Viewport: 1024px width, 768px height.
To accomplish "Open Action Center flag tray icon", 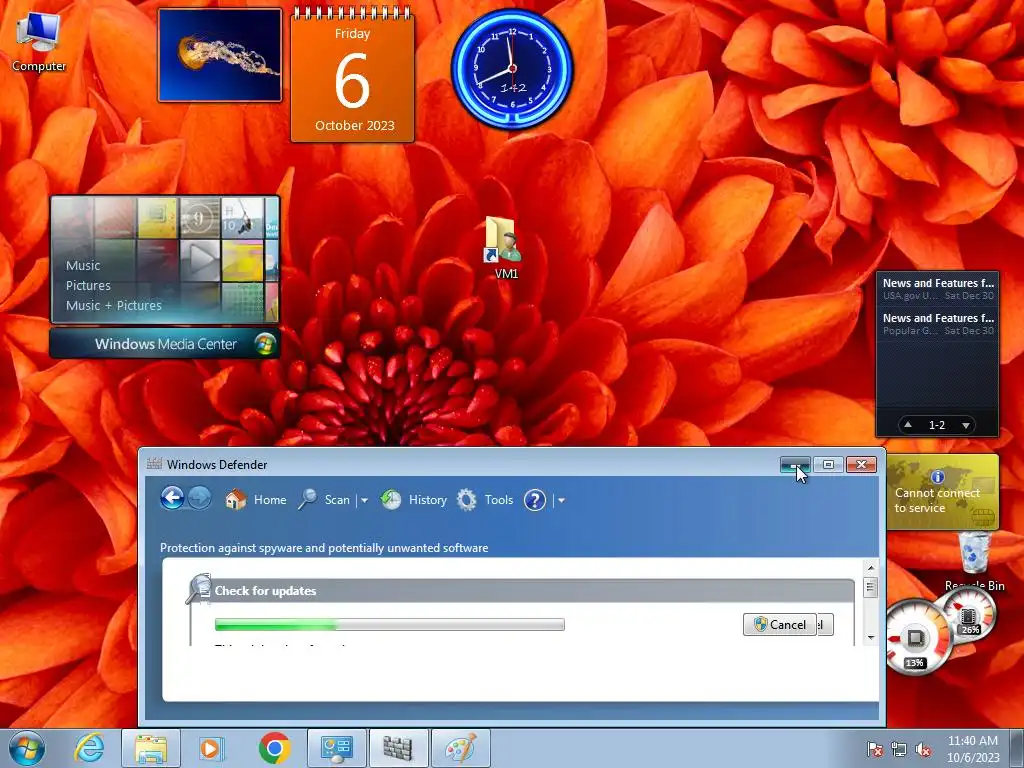I will 874,749.
